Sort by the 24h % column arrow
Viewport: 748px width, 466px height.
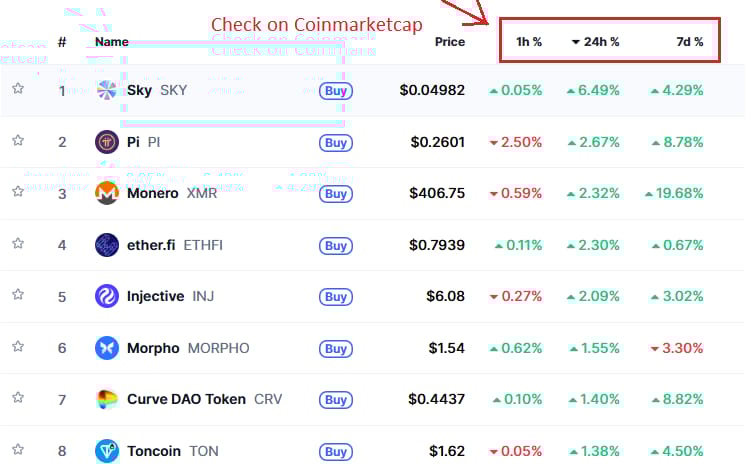point(575,42)
